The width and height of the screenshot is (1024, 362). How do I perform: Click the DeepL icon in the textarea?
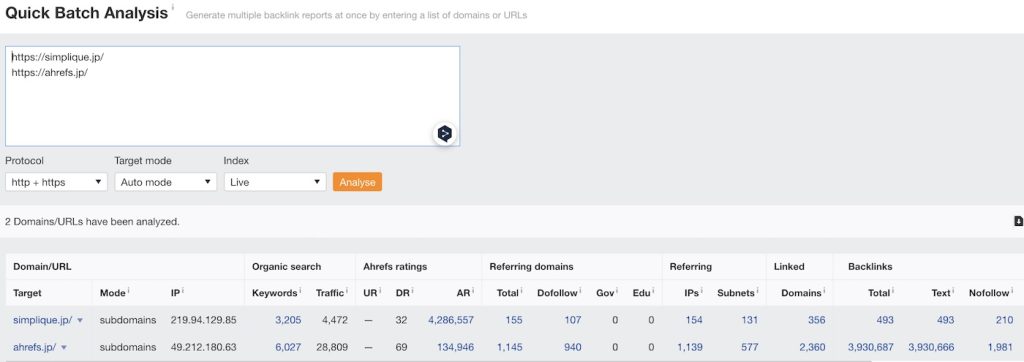pyautogui.click(x=445, y=134)
